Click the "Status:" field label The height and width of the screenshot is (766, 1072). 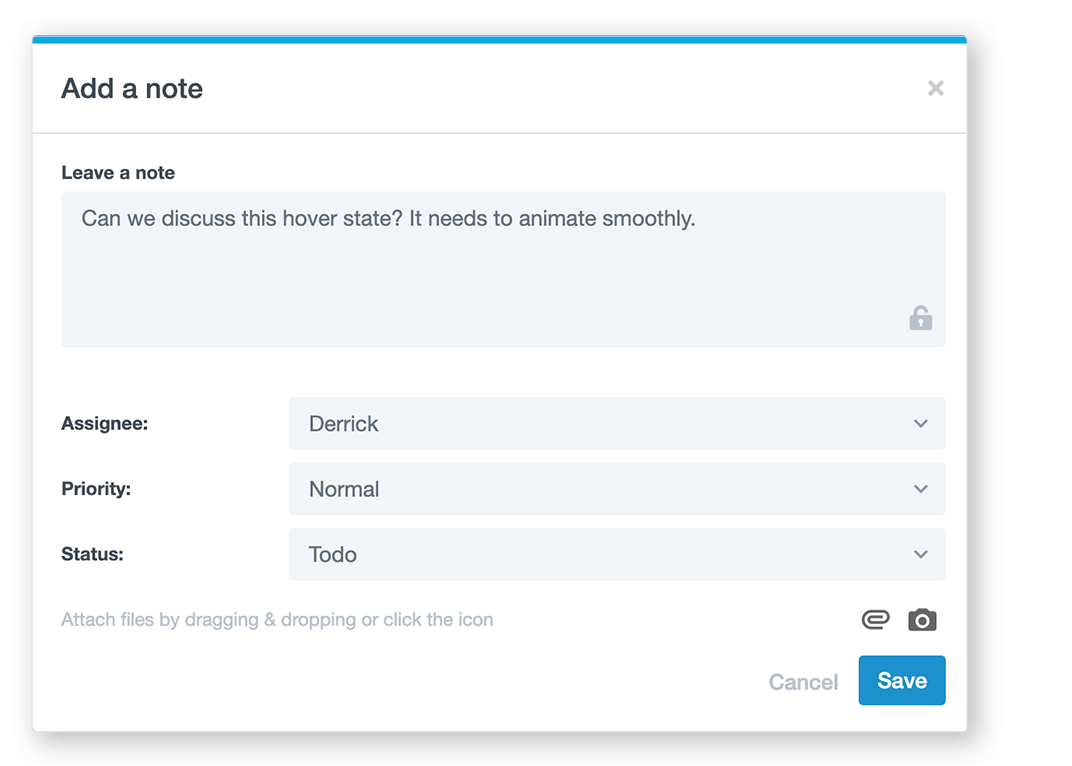(92, 554)
